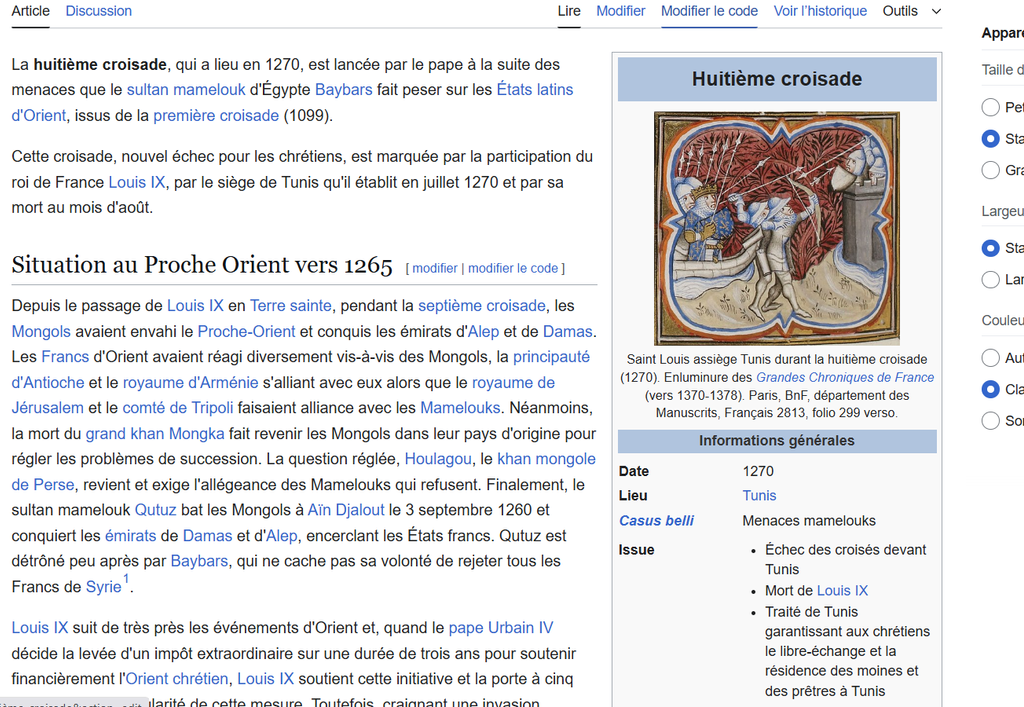This screenshot has height=707, width=1024.
Task: Open the Baybars link in intro paragraph
Action: click(344, 89)
